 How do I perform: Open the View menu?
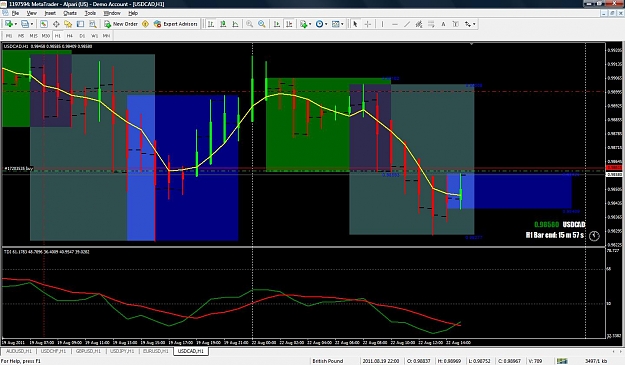coord(31,13)
